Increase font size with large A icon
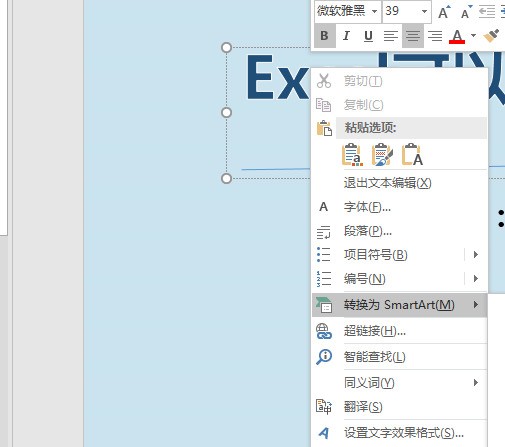Viewport: 505px width, 447px height. coord(444,12)
